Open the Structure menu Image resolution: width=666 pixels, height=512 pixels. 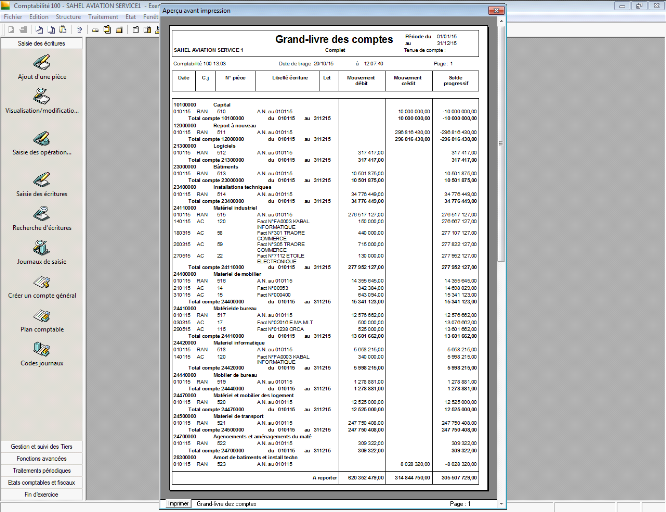(68, 17)
